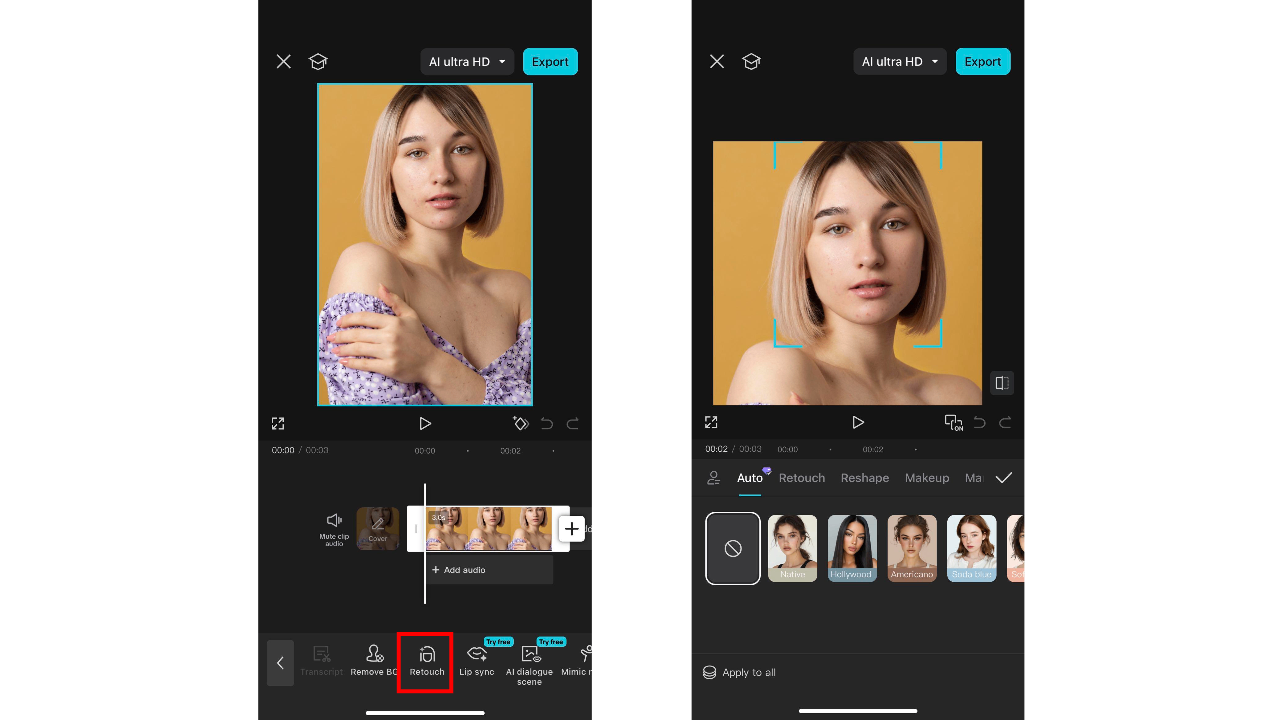Toggle the before/after comparison view on the preview
The image size is (1280, 720).
1001,382
